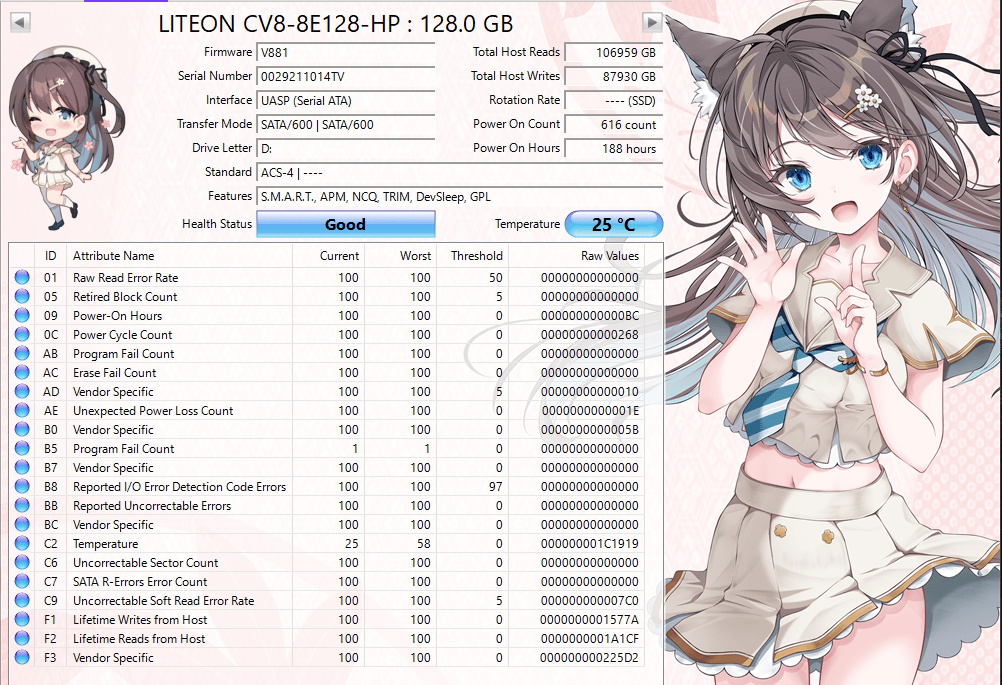Screen dimensions: 1002x685
Task: Click the Threshold column header
Action: pyautogui.click(x=472, y=256)
